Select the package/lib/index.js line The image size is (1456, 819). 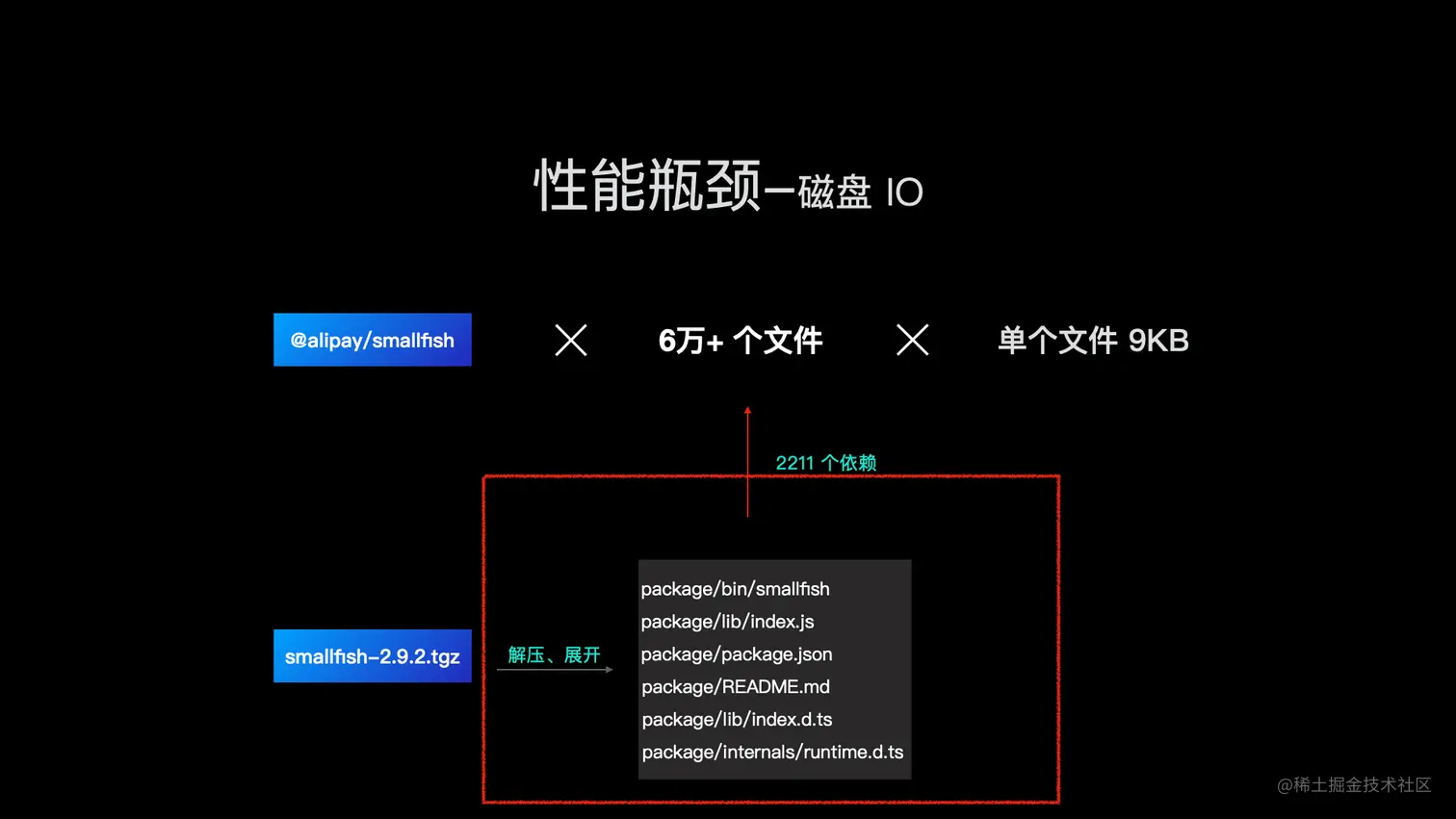click(728, 622)
